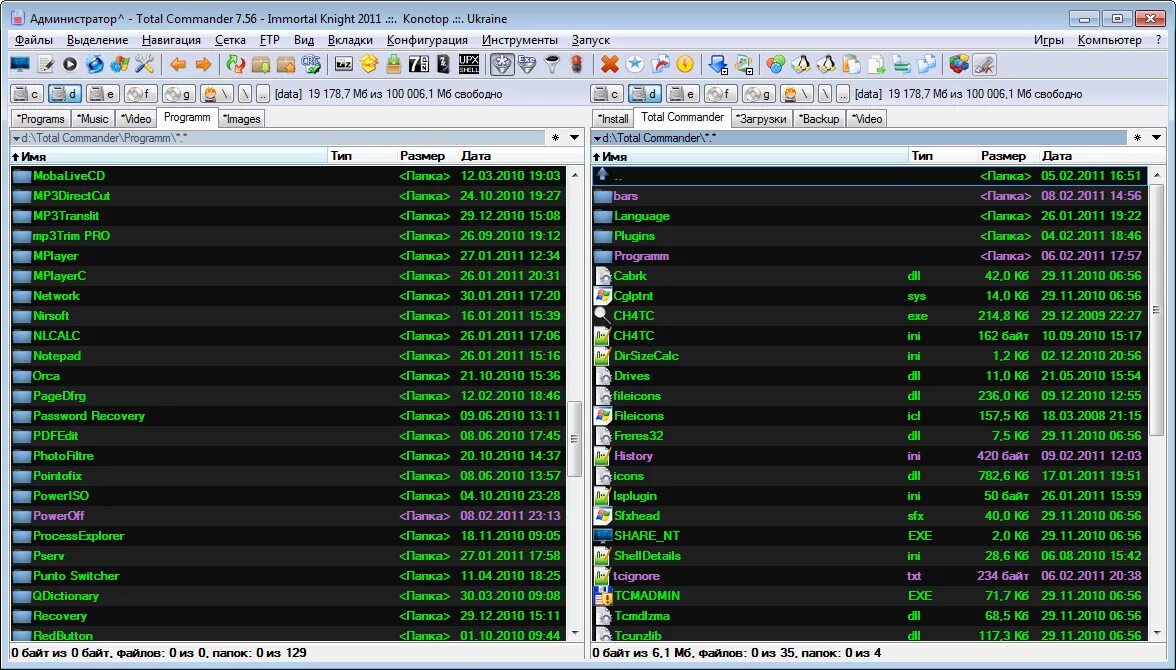The width and height of the screenshot is (1176, 670).
Task: Verify checksums with the CRC icon
Action: [310, 65]
